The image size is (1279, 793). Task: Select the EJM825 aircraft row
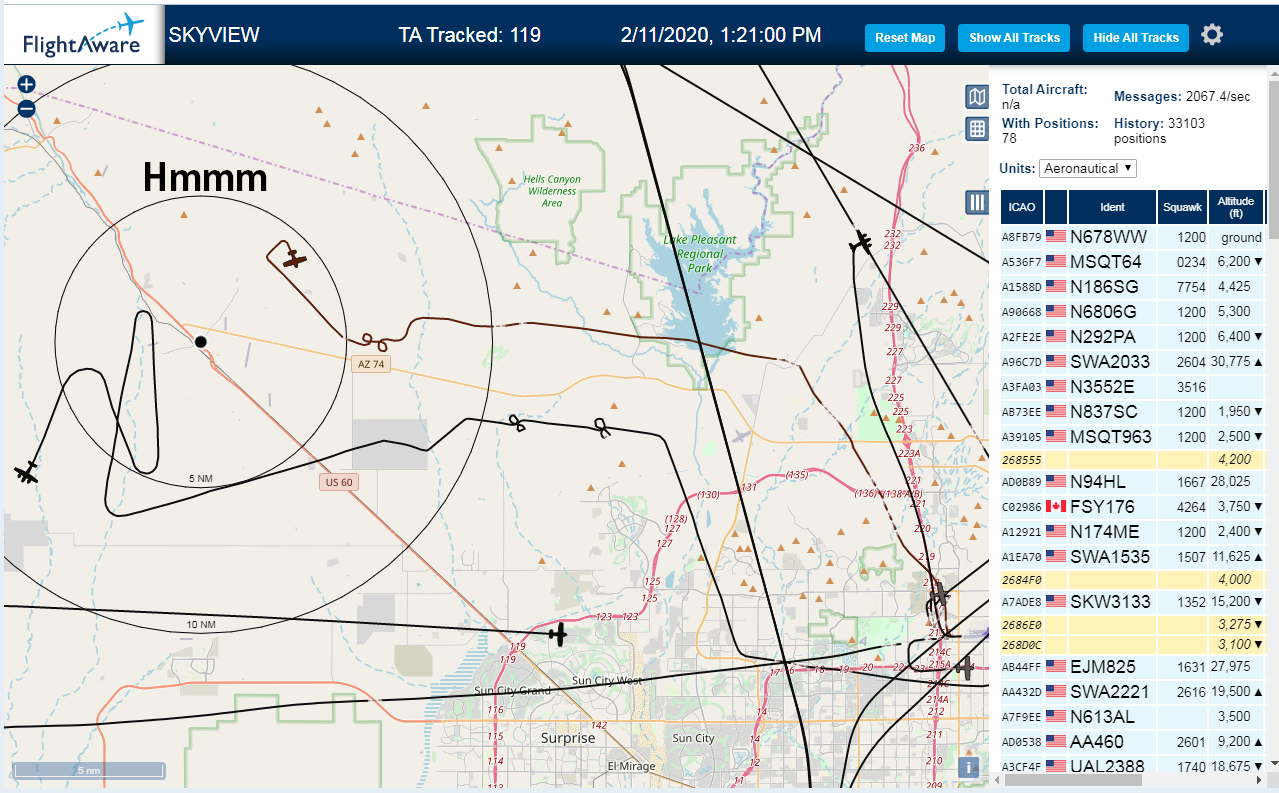[1133, 667]
